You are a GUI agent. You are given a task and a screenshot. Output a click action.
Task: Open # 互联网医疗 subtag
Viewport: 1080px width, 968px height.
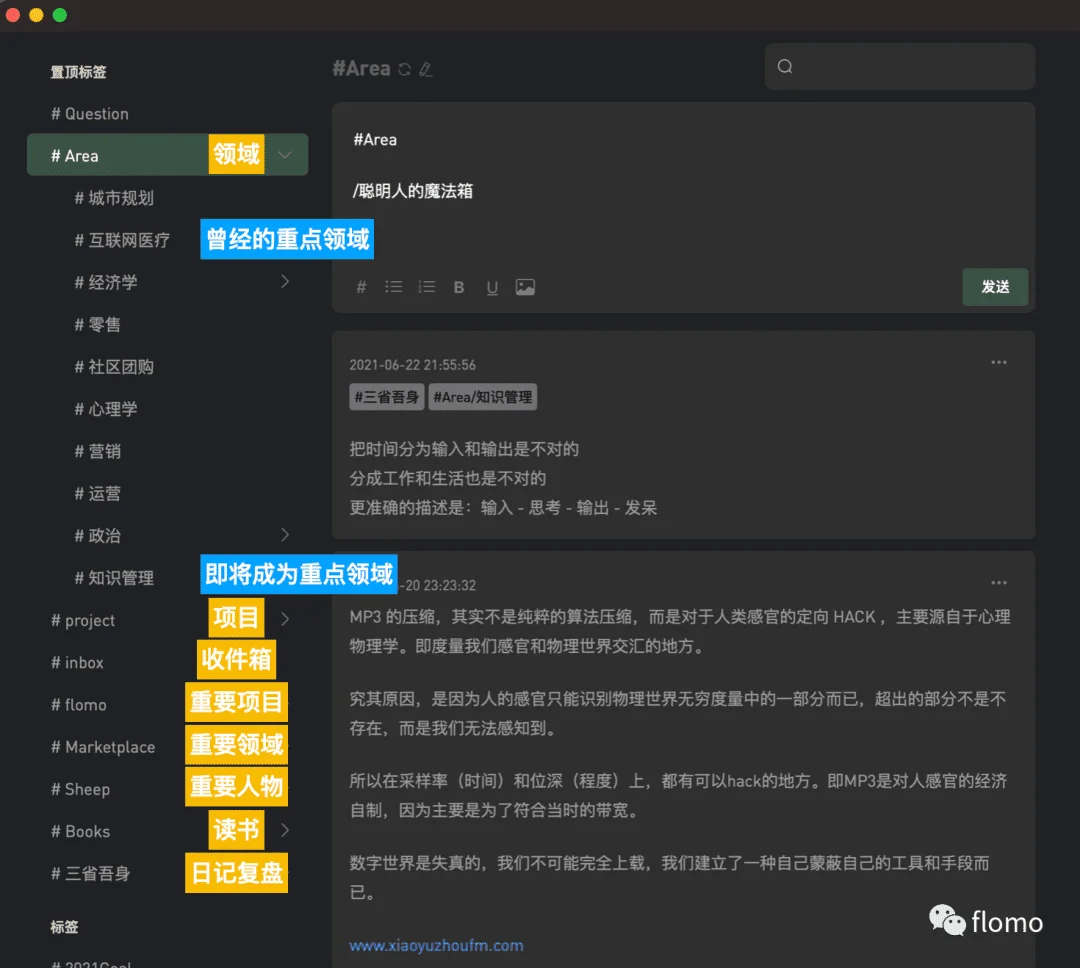tap(122, 240)
